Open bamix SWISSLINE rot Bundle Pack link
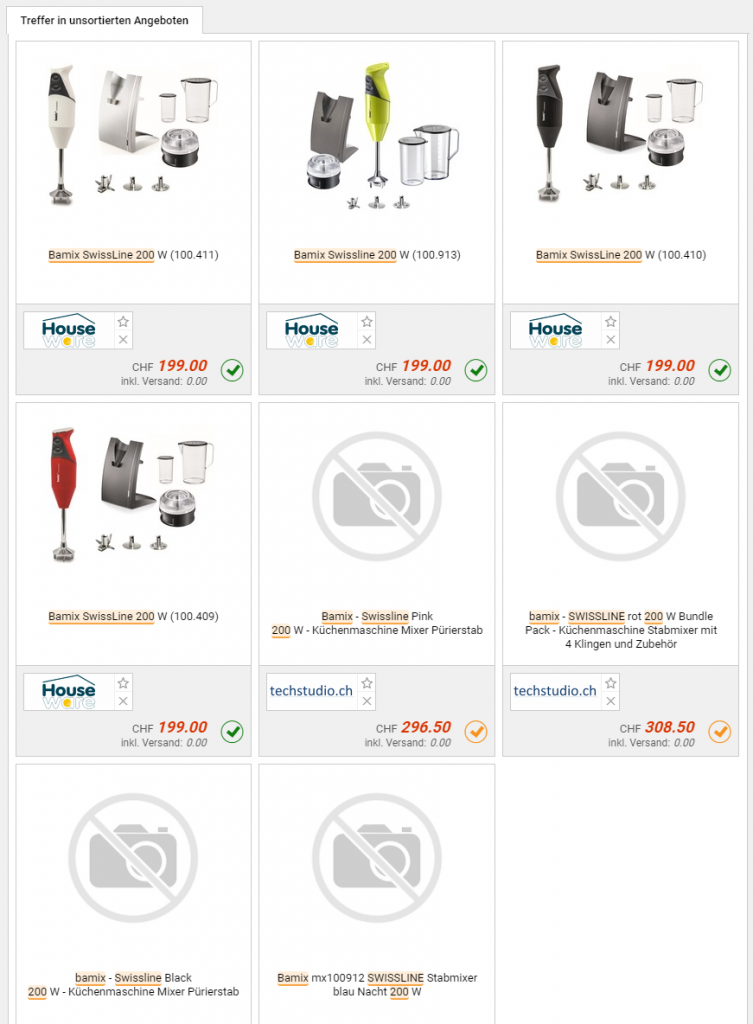This screenshot has width=753, height=1024. [x=620, y=630]
